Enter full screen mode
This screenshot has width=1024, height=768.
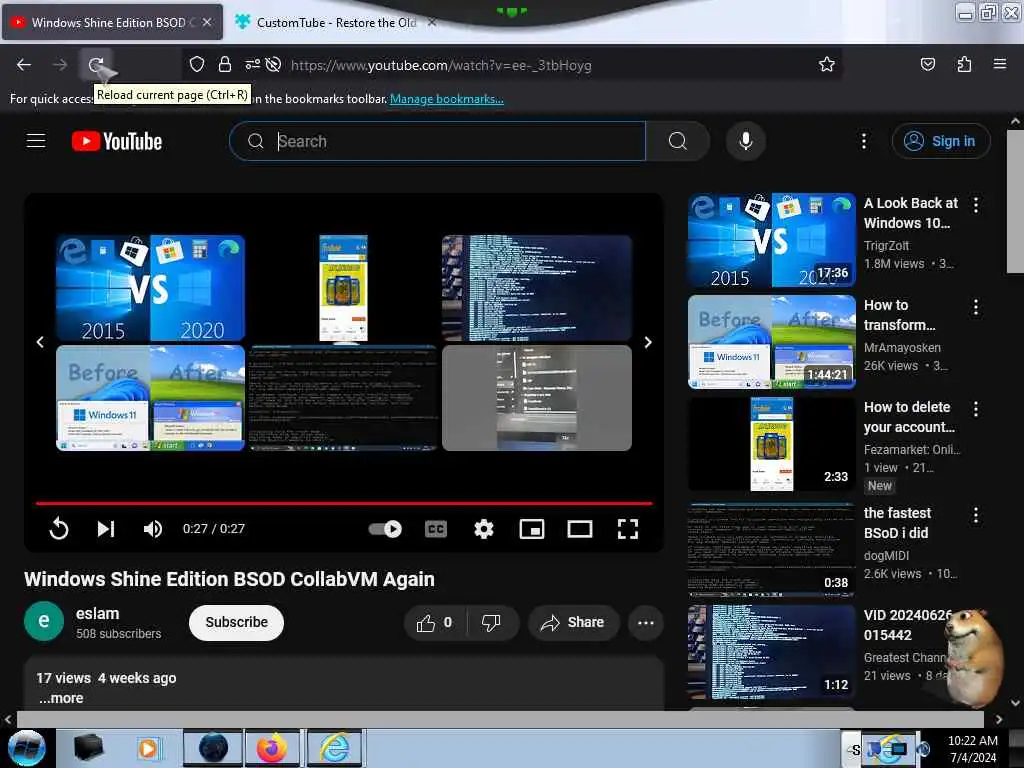point(628,528)
